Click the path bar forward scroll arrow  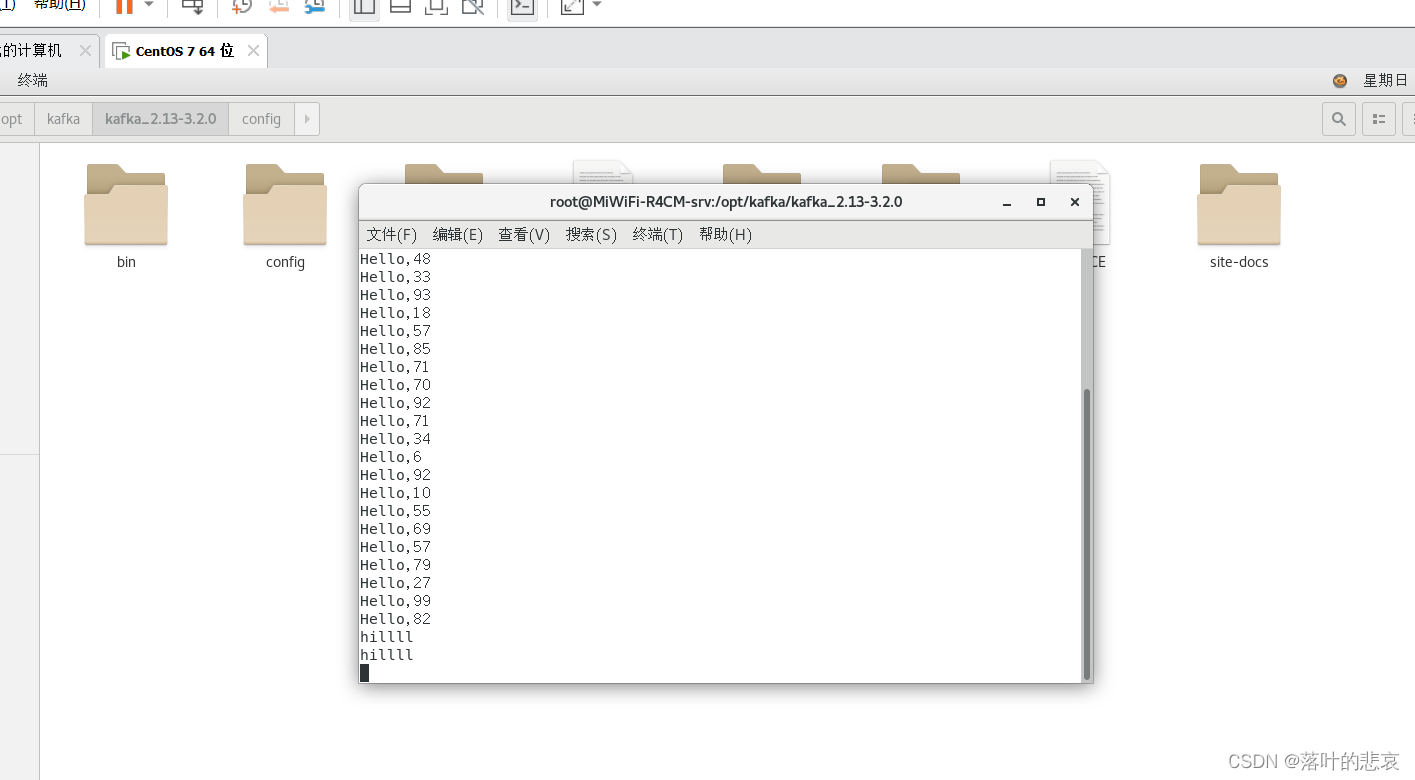tap(307, 119)
